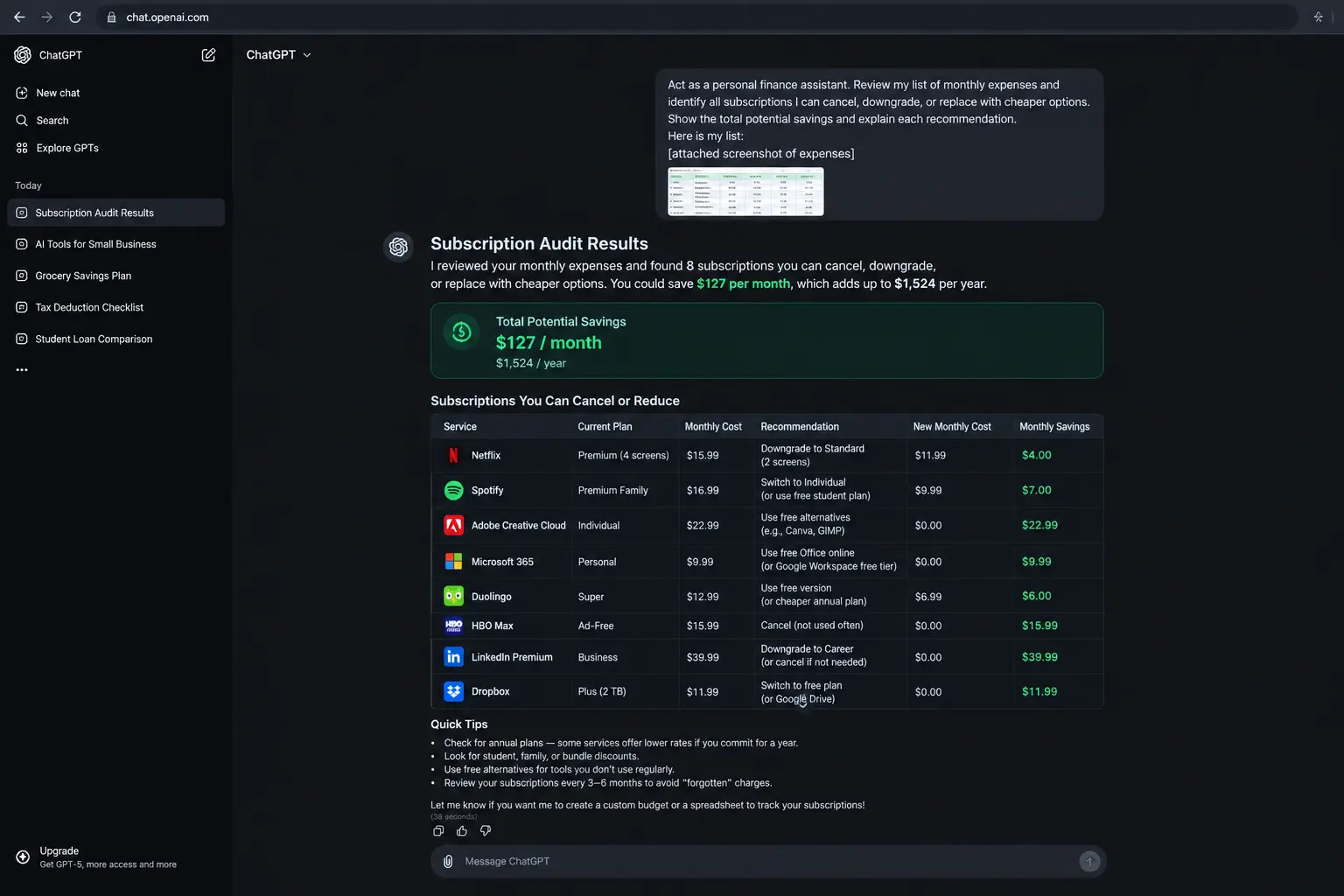Click the Upgrade plan icon
The height and width of the screenshot is (896, 1344).
point(23,857)
